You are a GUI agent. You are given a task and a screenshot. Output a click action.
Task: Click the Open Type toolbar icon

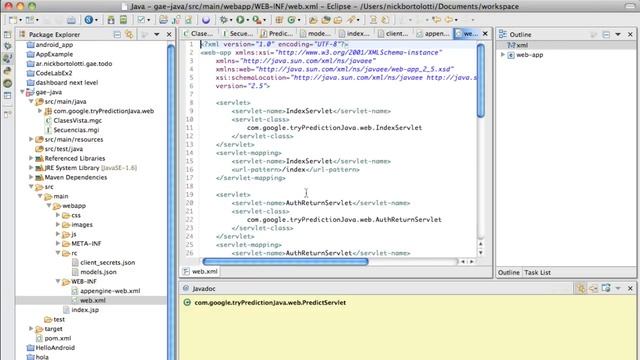(x=313, y=20)
